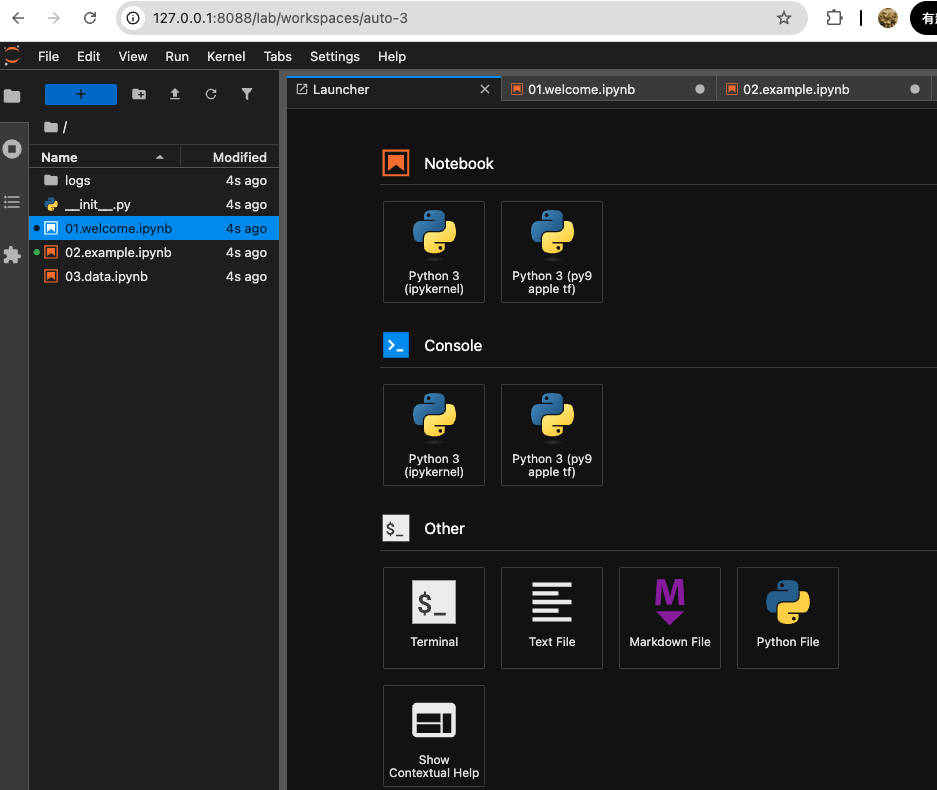Click the root folder breadcrumb icon
This screenshot has width=937, height=790.
(x=51, y=127)
